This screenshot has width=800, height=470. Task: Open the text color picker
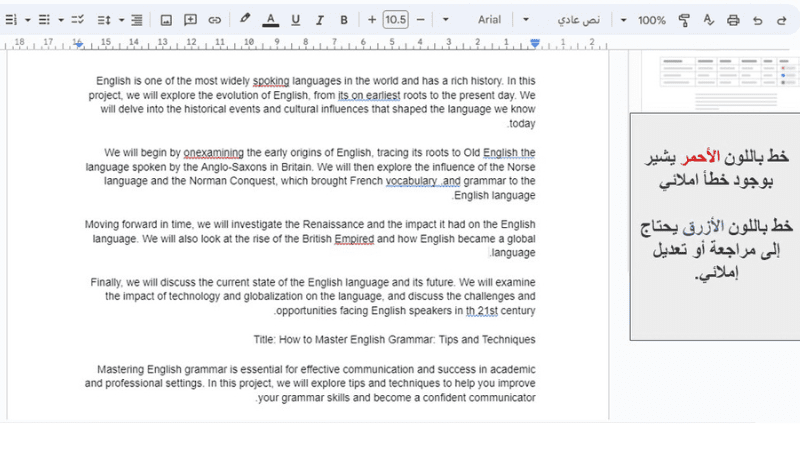coord(270,20)
